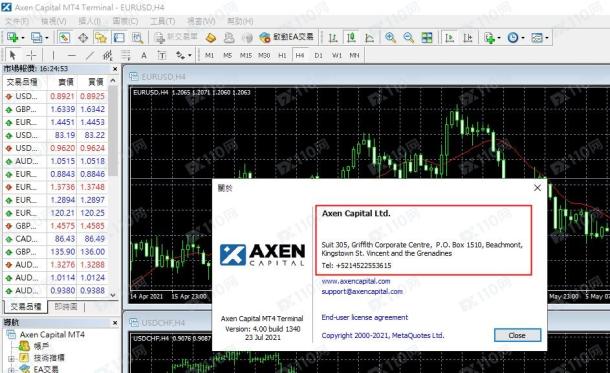Open the Tools (T) menu

click(x=163, y=21)
